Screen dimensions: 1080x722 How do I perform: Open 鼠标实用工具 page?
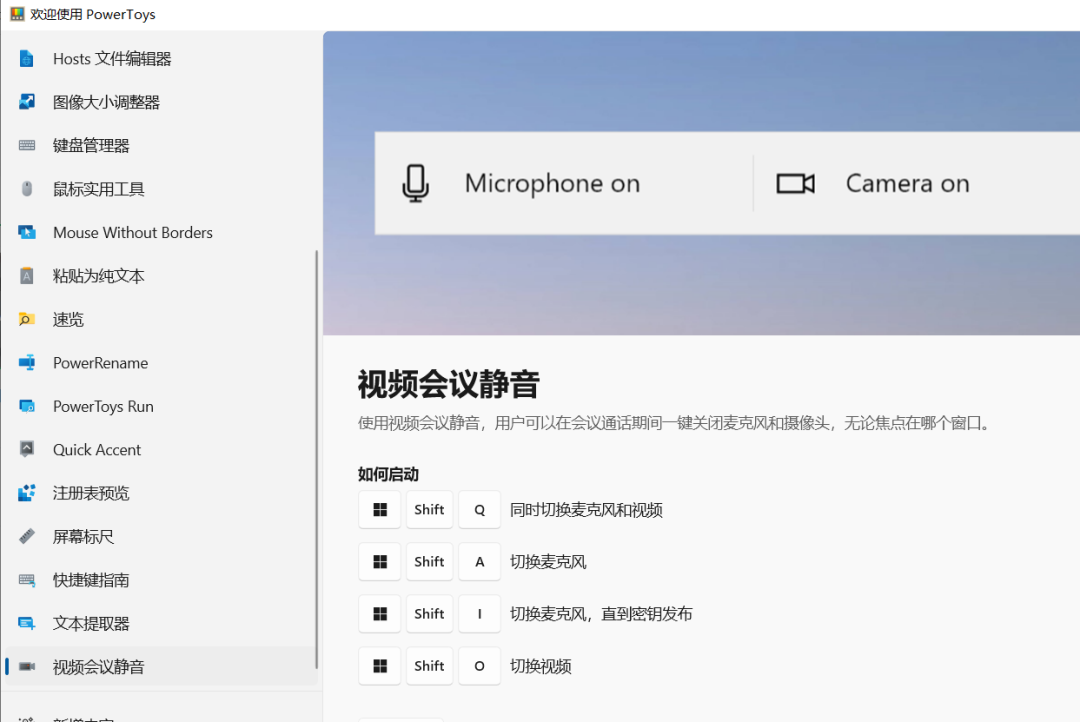(160, 189)
